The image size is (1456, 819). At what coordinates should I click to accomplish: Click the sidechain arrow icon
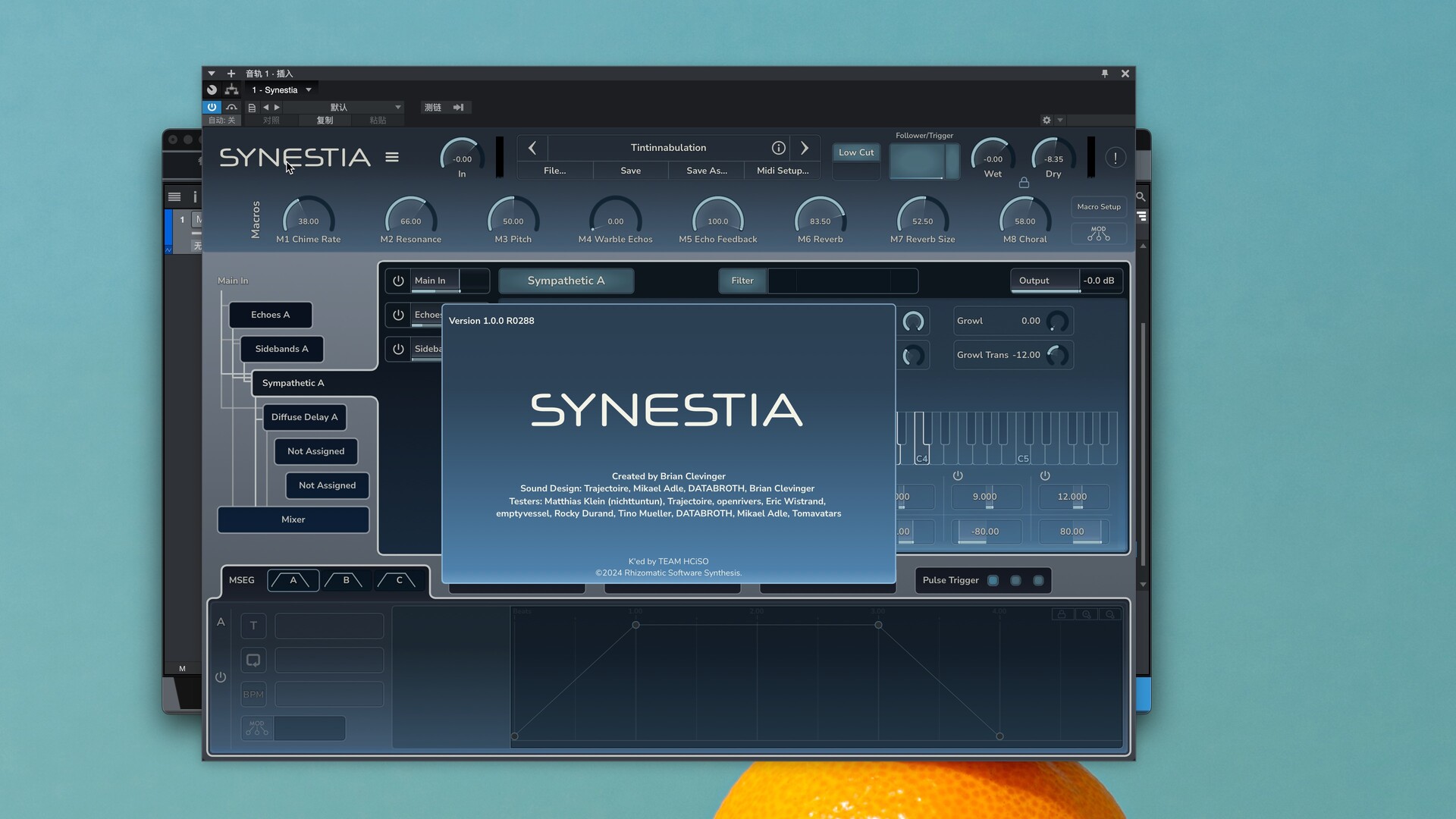click(458, 108)
